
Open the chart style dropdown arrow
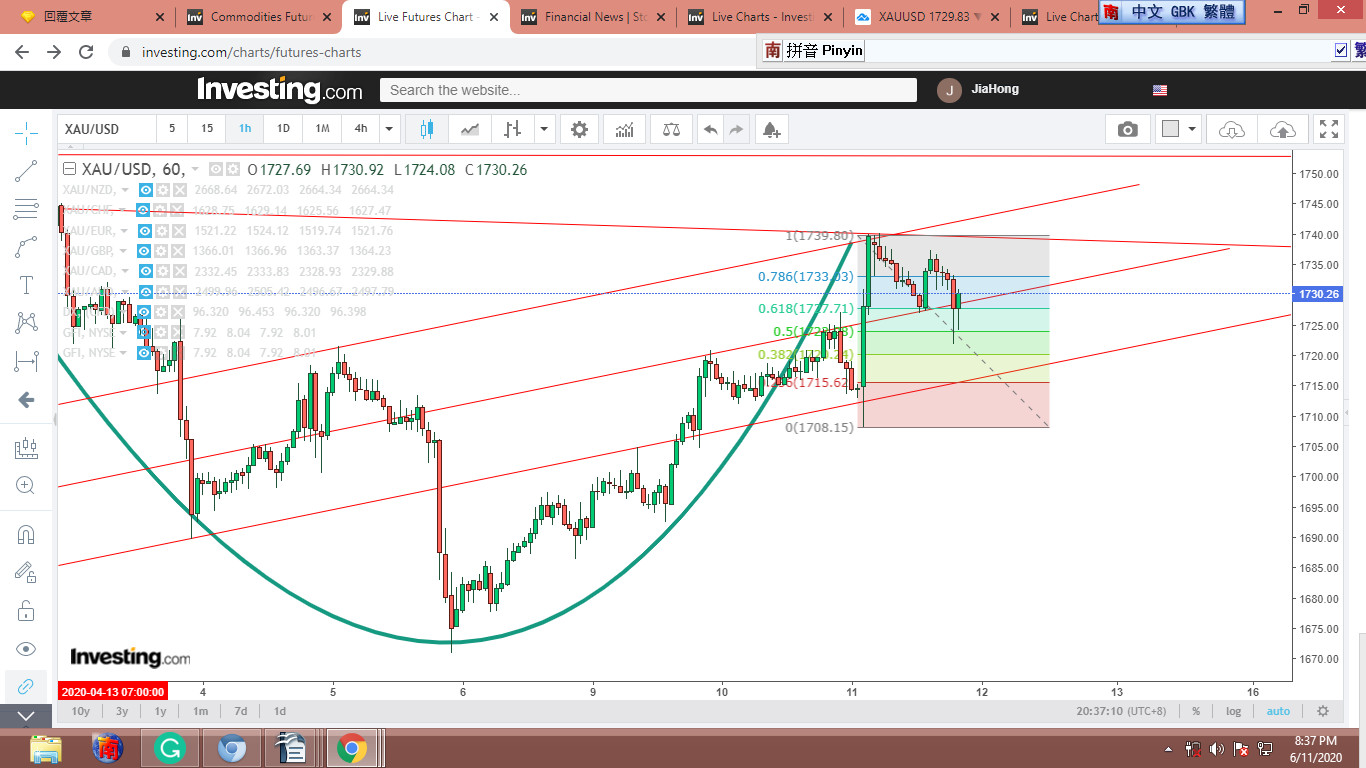(x=544, y=129)
